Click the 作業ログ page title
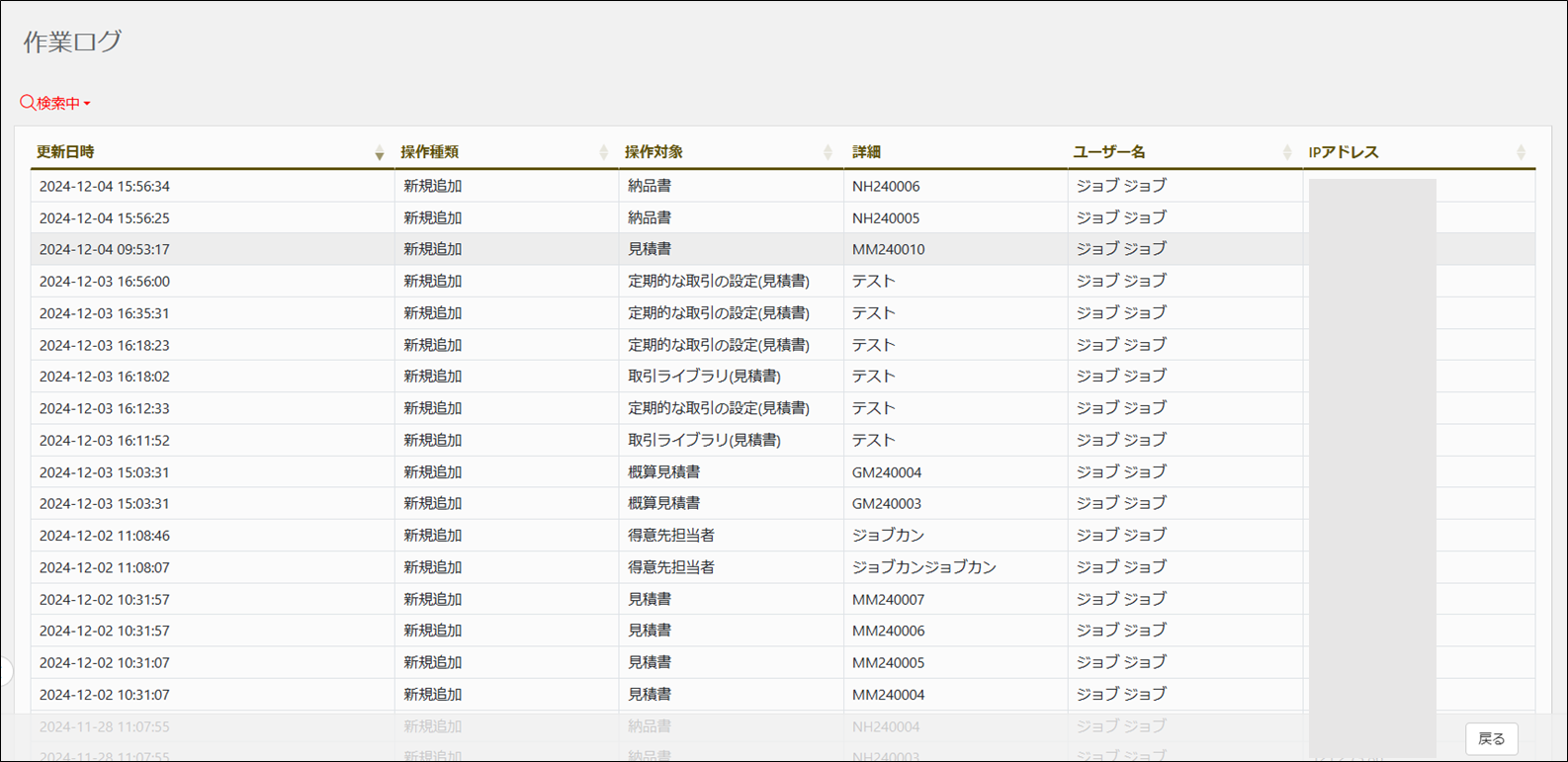 pos(72,42)
